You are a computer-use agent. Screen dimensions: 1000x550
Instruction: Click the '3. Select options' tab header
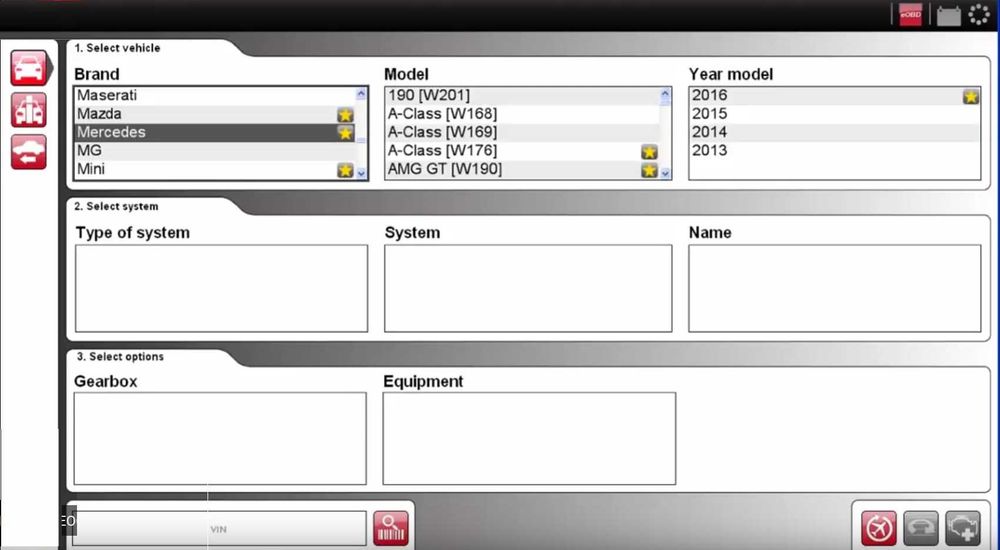tap(120, 357)
